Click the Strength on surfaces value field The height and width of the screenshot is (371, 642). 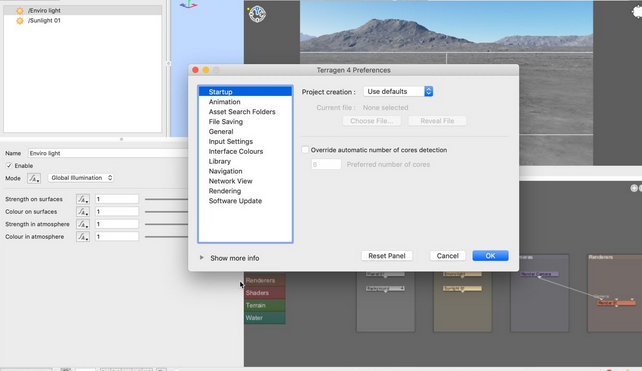[x=117, y=199]
